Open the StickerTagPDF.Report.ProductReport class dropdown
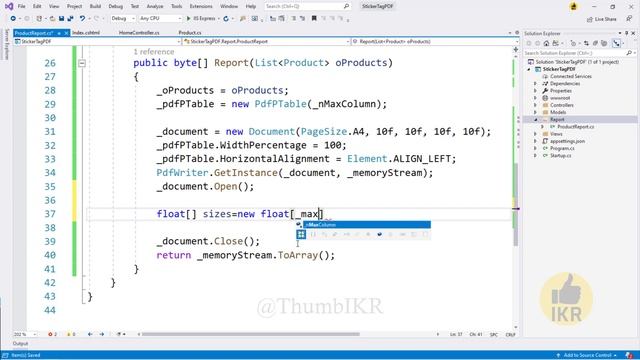 point(266,42)
